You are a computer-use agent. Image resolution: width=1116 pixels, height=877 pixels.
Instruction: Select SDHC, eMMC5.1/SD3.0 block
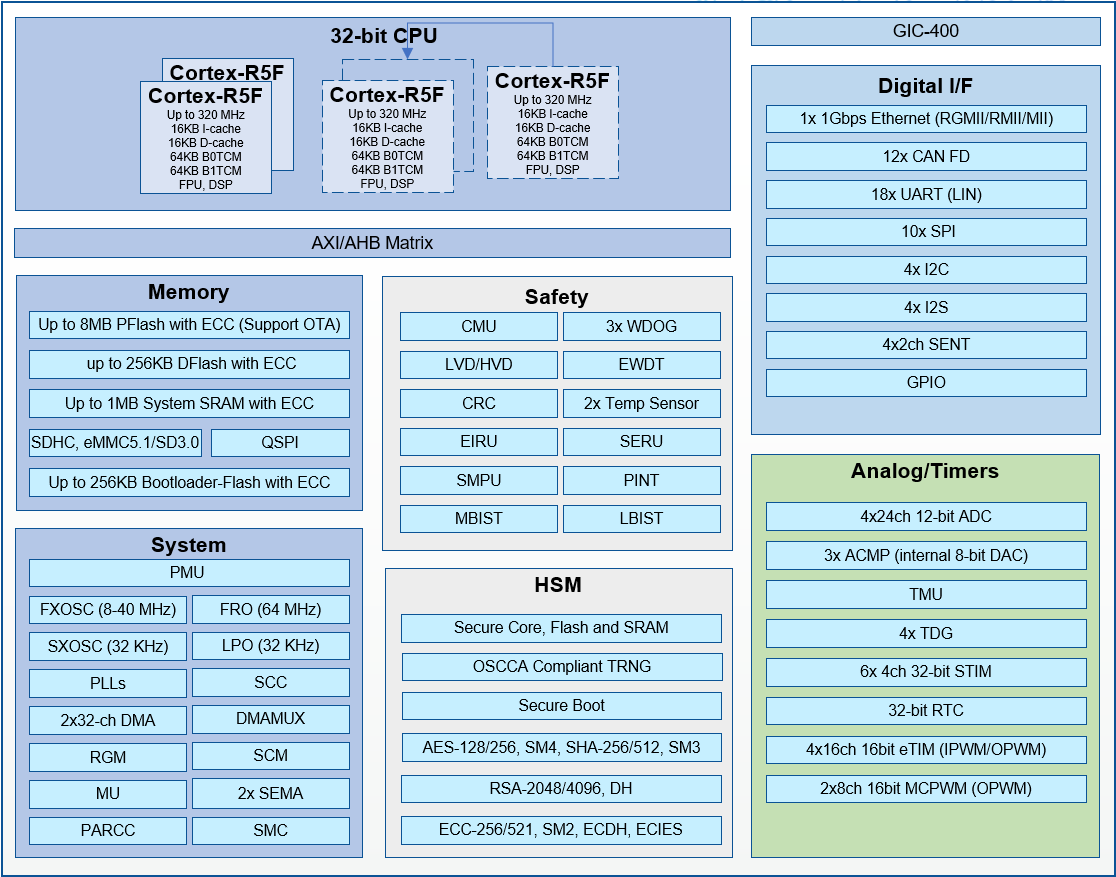[115, 443]
